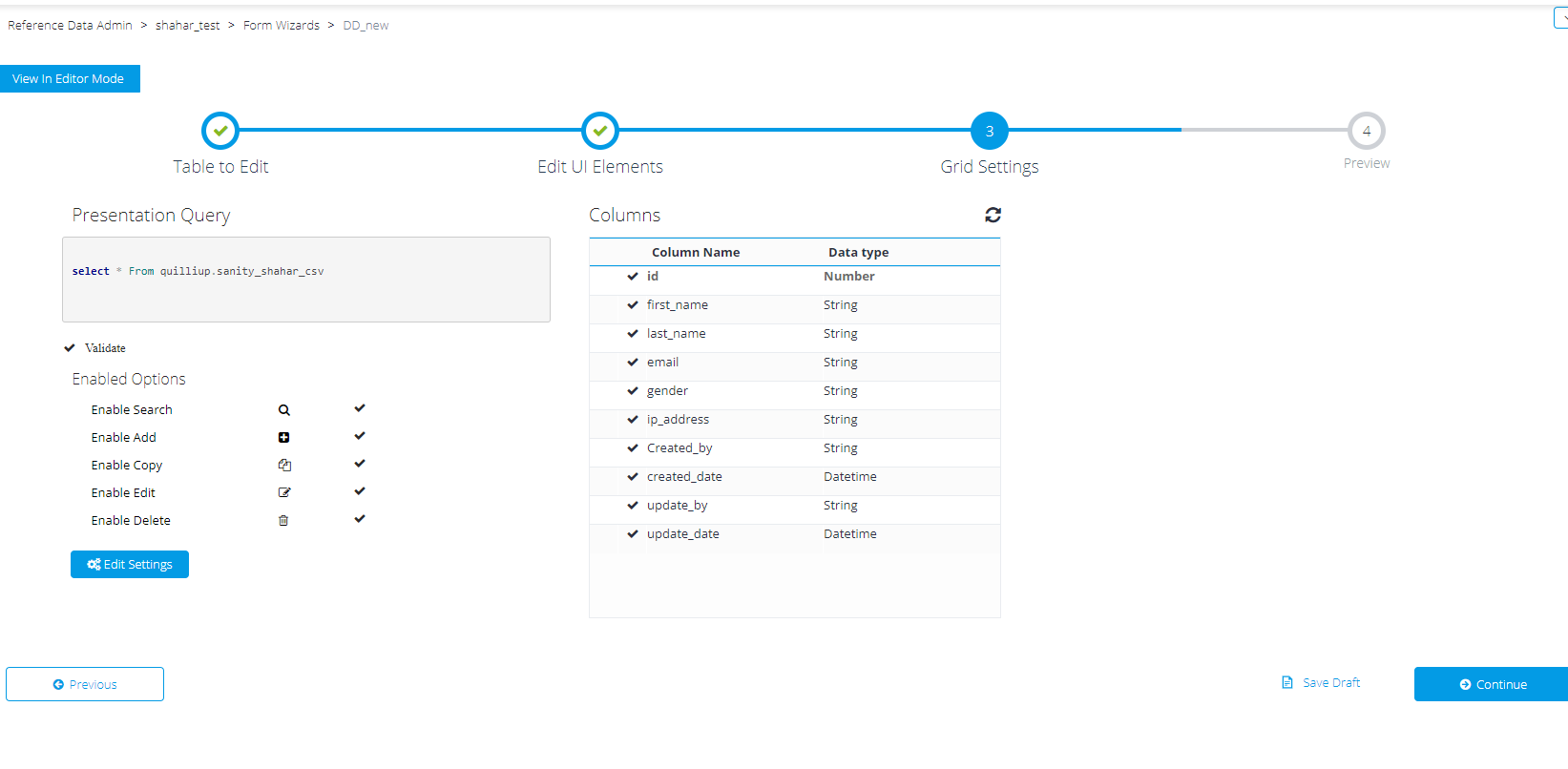Toggle the Enable Search checkmark
The width and height of the screenshot is (1568, 769).
tap(360, 408)
